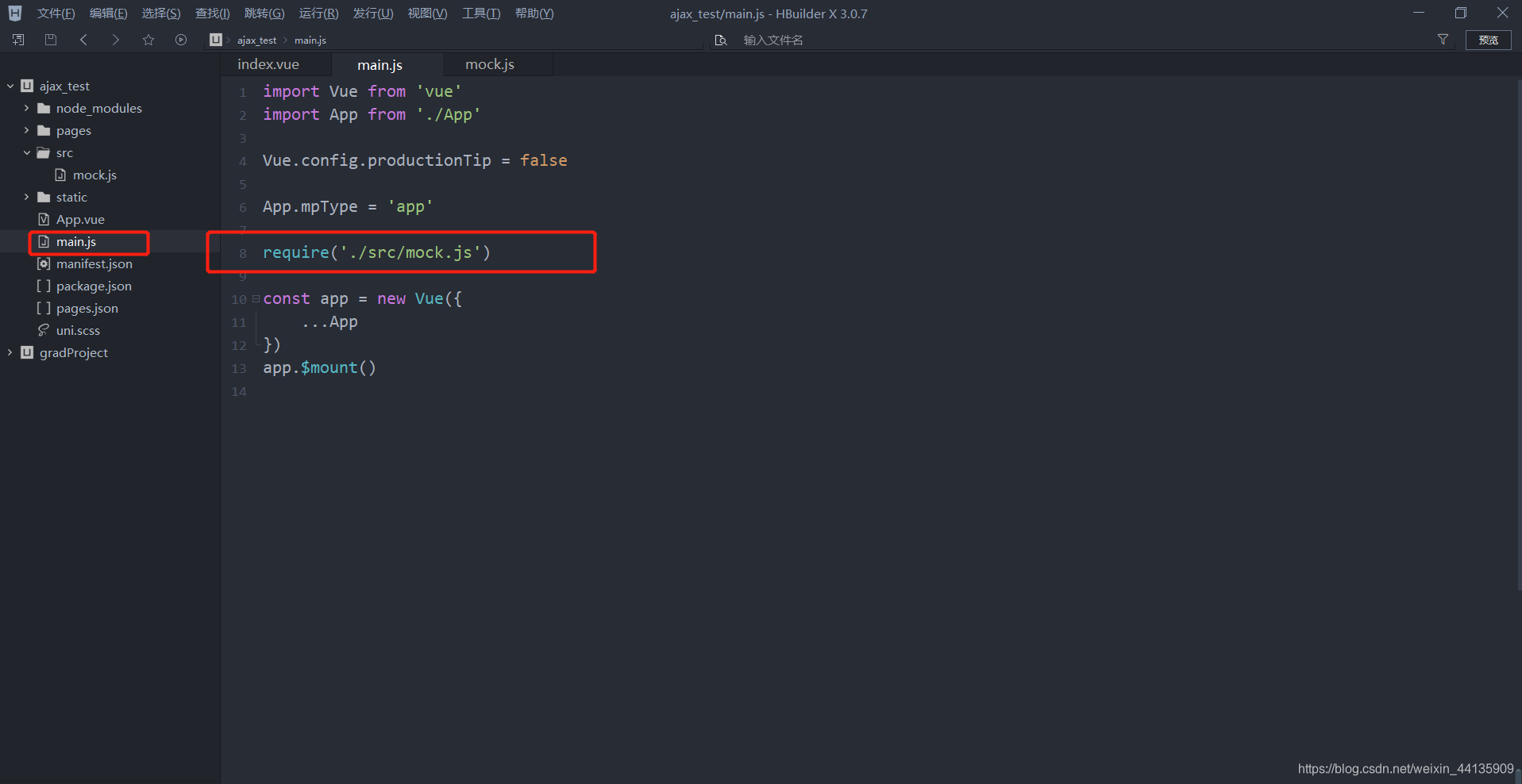Viewport: 1522px width, 784px height.
Task: Open the 编辑(E) menu
Action: (108, 13)
